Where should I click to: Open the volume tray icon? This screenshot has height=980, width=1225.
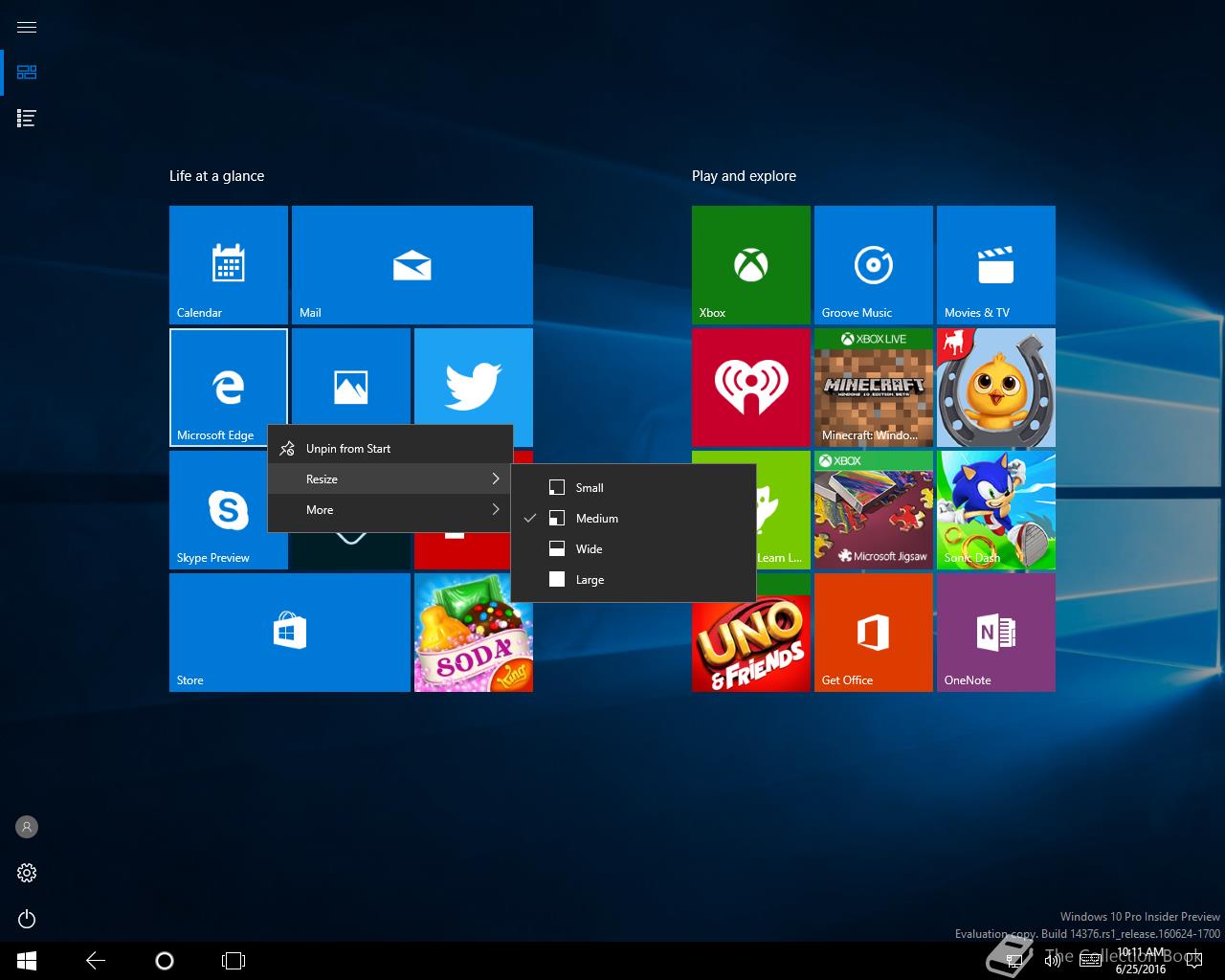1052,961
